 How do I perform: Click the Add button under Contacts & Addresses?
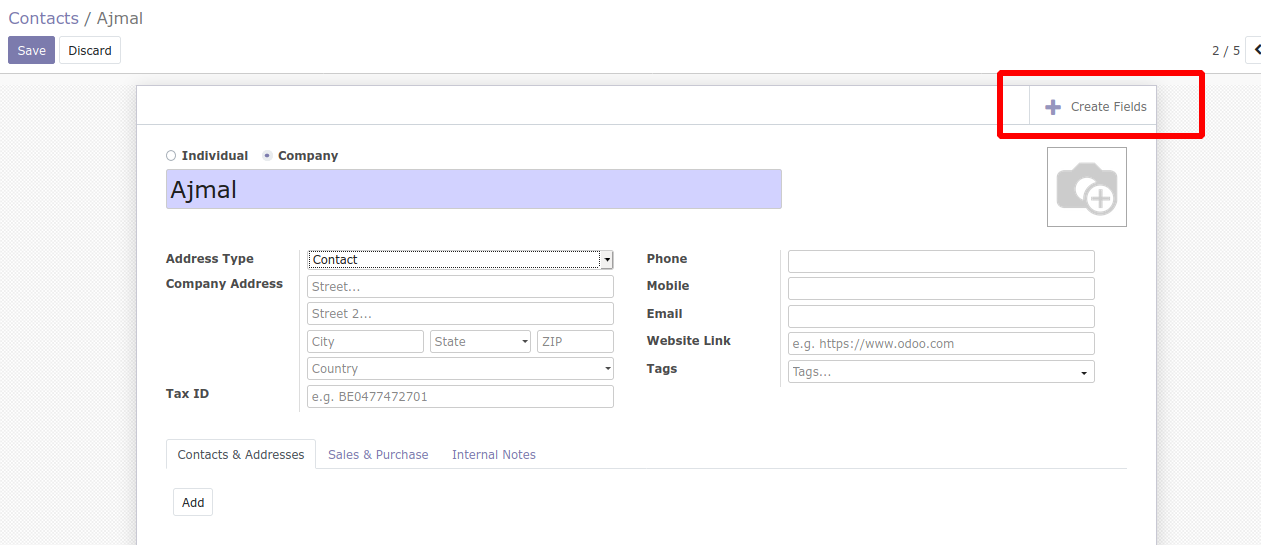tap(193, 503)
